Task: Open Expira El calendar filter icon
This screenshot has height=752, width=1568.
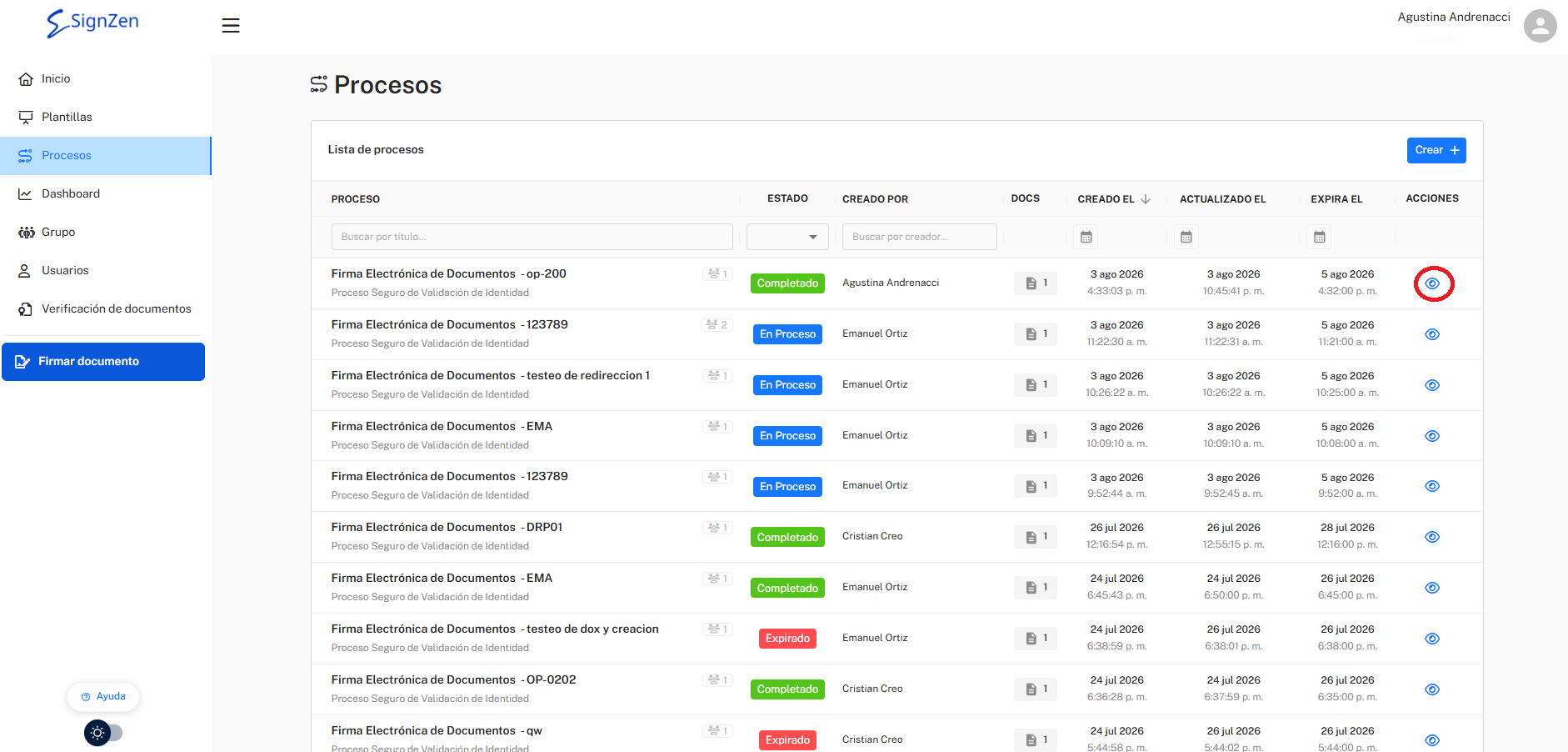Action: [x=1319, y=237]
